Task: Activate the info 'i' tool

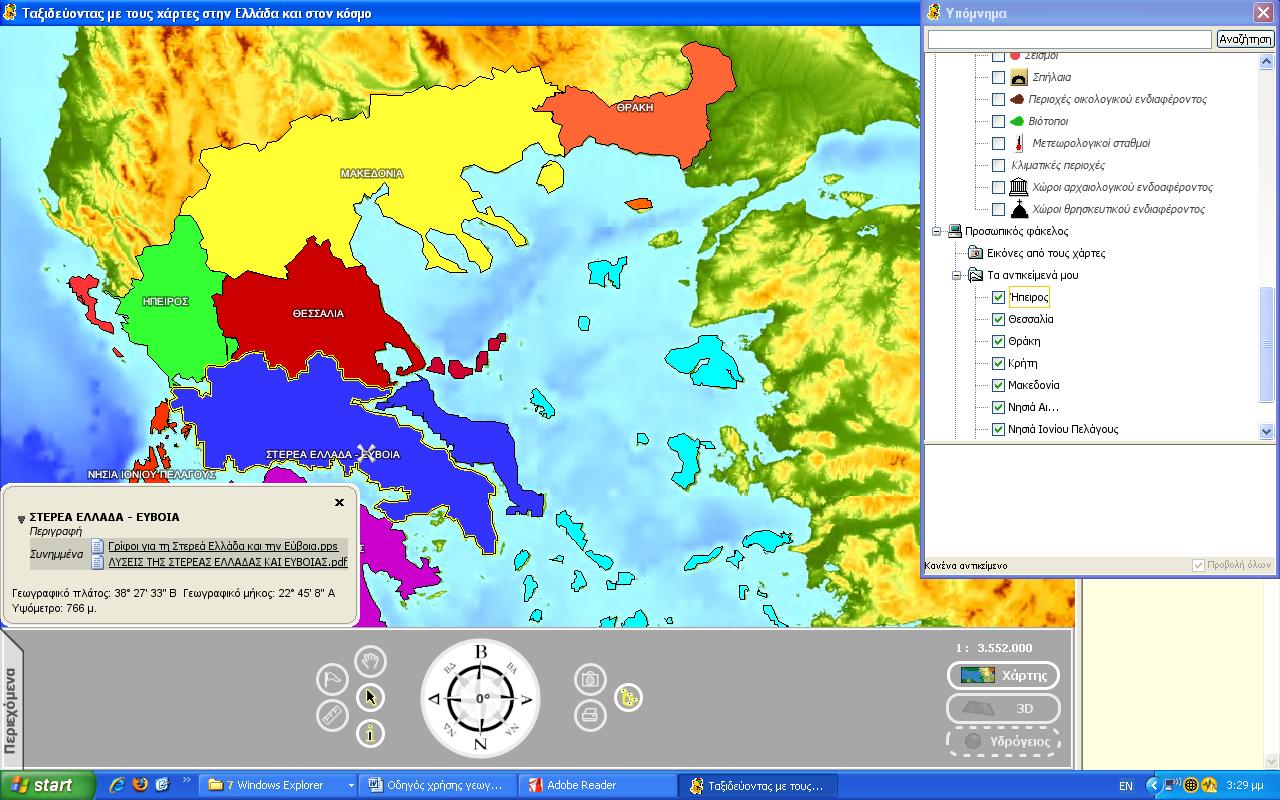Action: [371, 734]
